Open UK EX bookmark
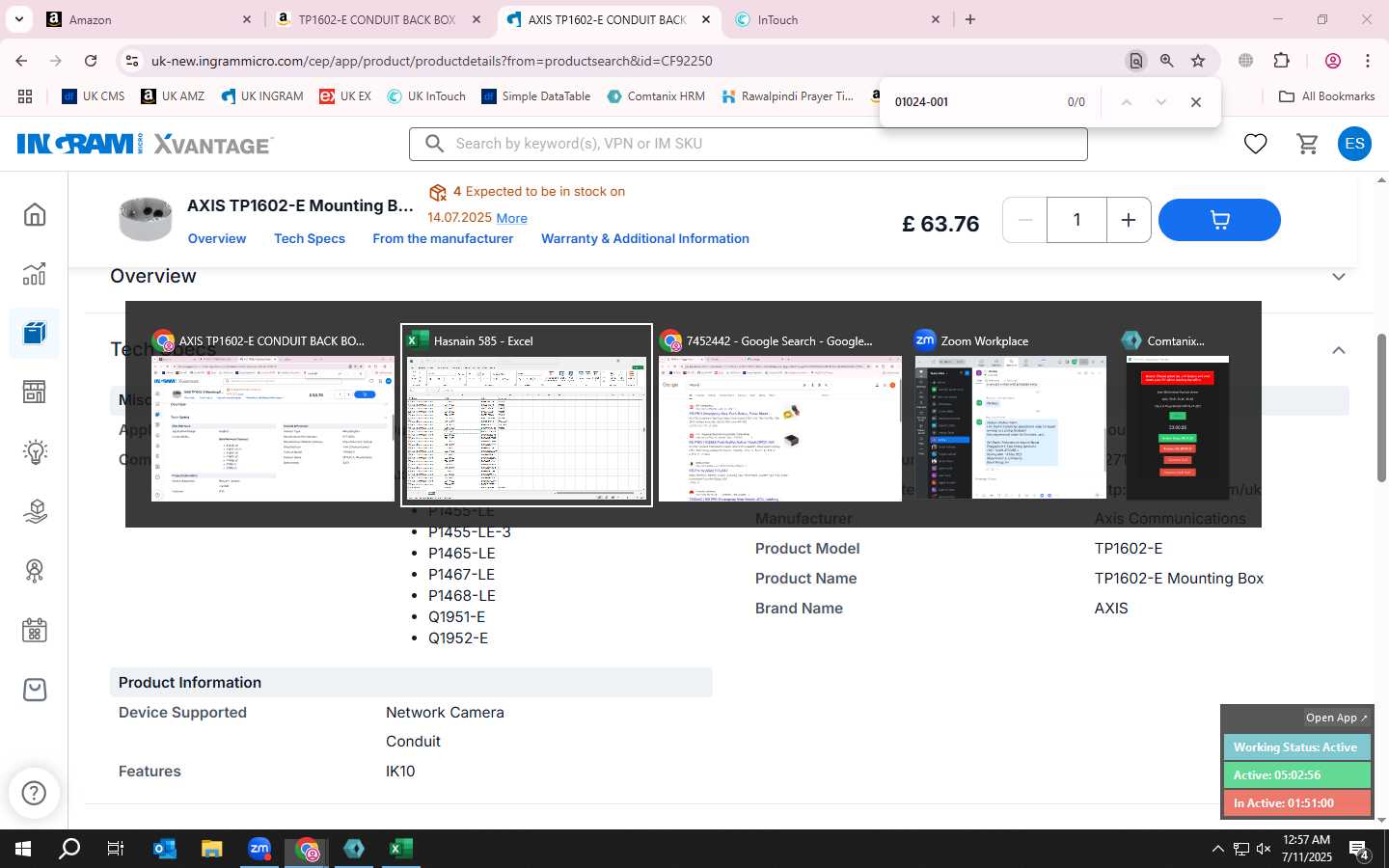 345,96
